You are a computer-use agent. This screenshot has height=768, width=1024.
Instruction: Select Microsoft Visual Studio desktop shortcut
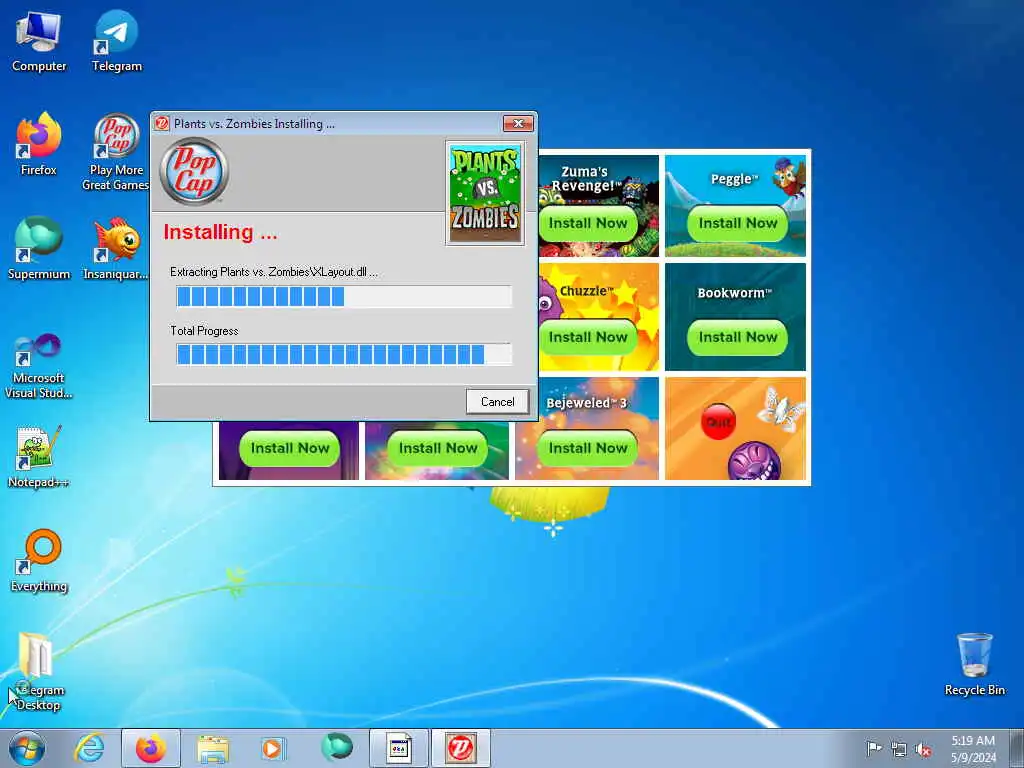tap(39, 366)
